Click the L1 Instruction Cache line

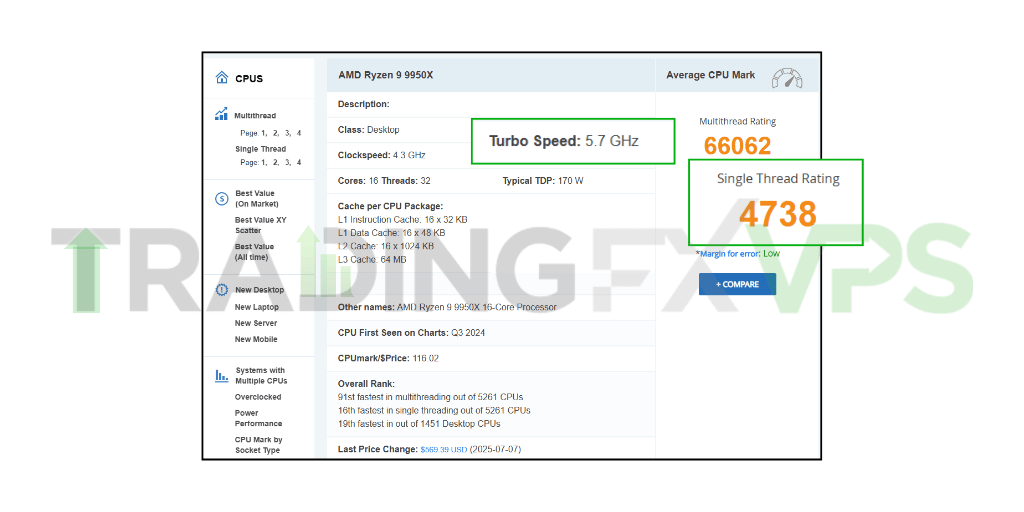402,219
